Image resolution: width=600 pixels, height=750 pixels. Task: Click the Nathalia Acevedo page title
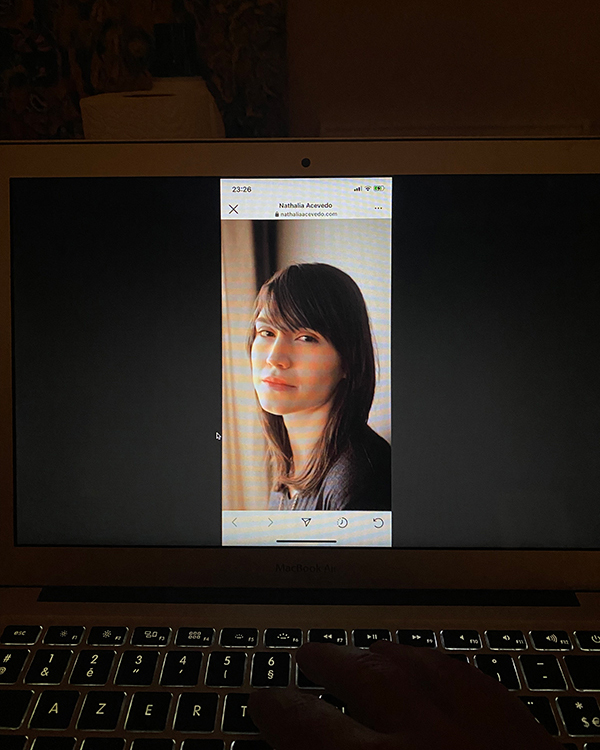pyautogui.click(x=306, y=204)
